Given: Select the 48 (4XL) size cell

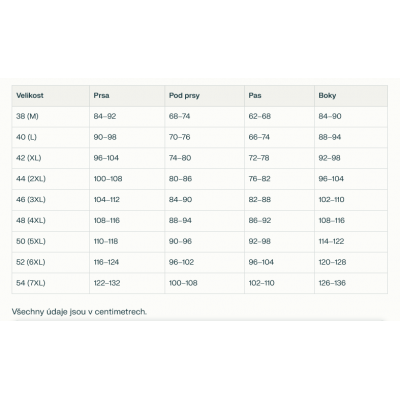Looking at the screenshot, I should pos(51,221).
